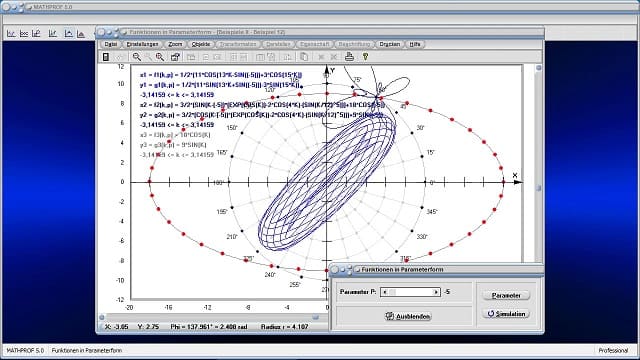Screen dimensions: 640x360
Task: Click the Parameter value '-5' label
Action: [447, 292]
